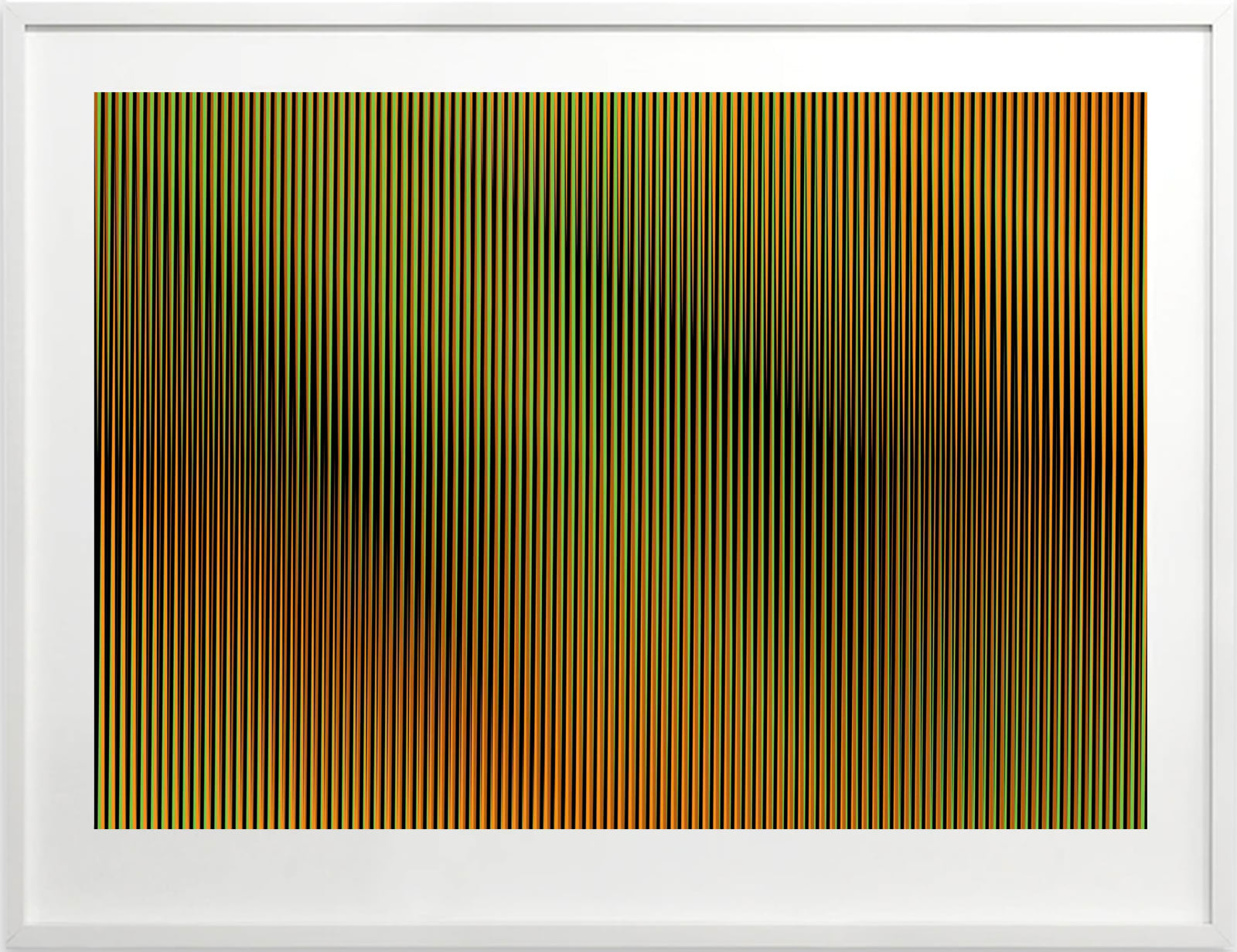Image resolution: width=1237 pixels, height=952 pixels.
Task: Click the right edge of the white frame
Action: coord(1224,464)
